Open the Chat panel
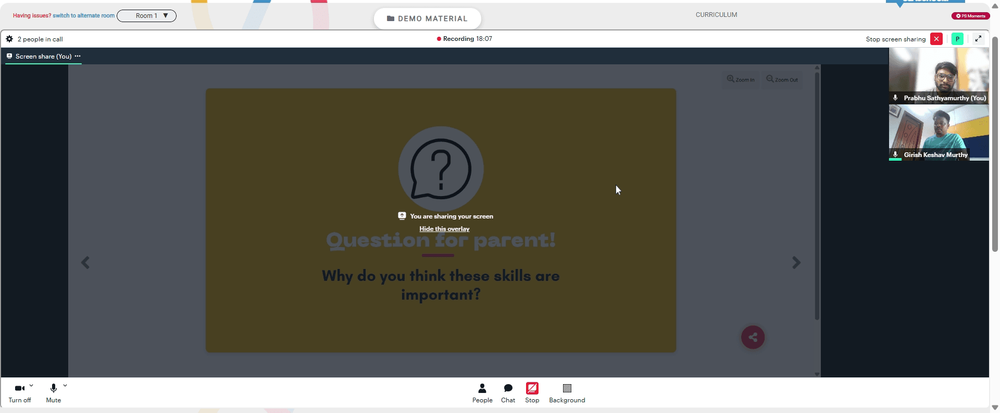The width and height of the screenshot is (1000, 413). [x=508, y=393]
